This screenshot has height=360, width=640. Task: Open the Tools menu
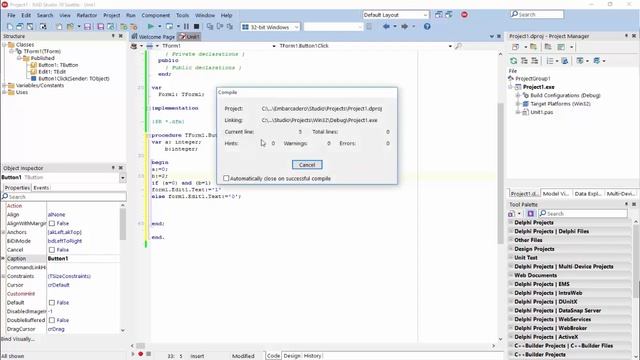182,15
